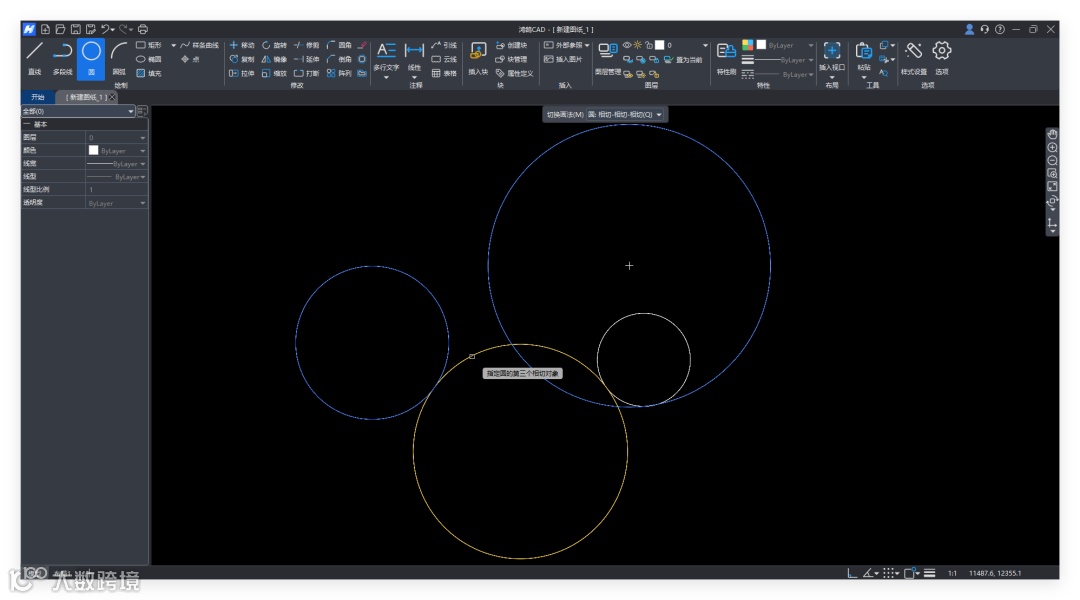
Task: Open the ribbon layer list dropdown
Action: pyautogui.click(x=705, y=45)
